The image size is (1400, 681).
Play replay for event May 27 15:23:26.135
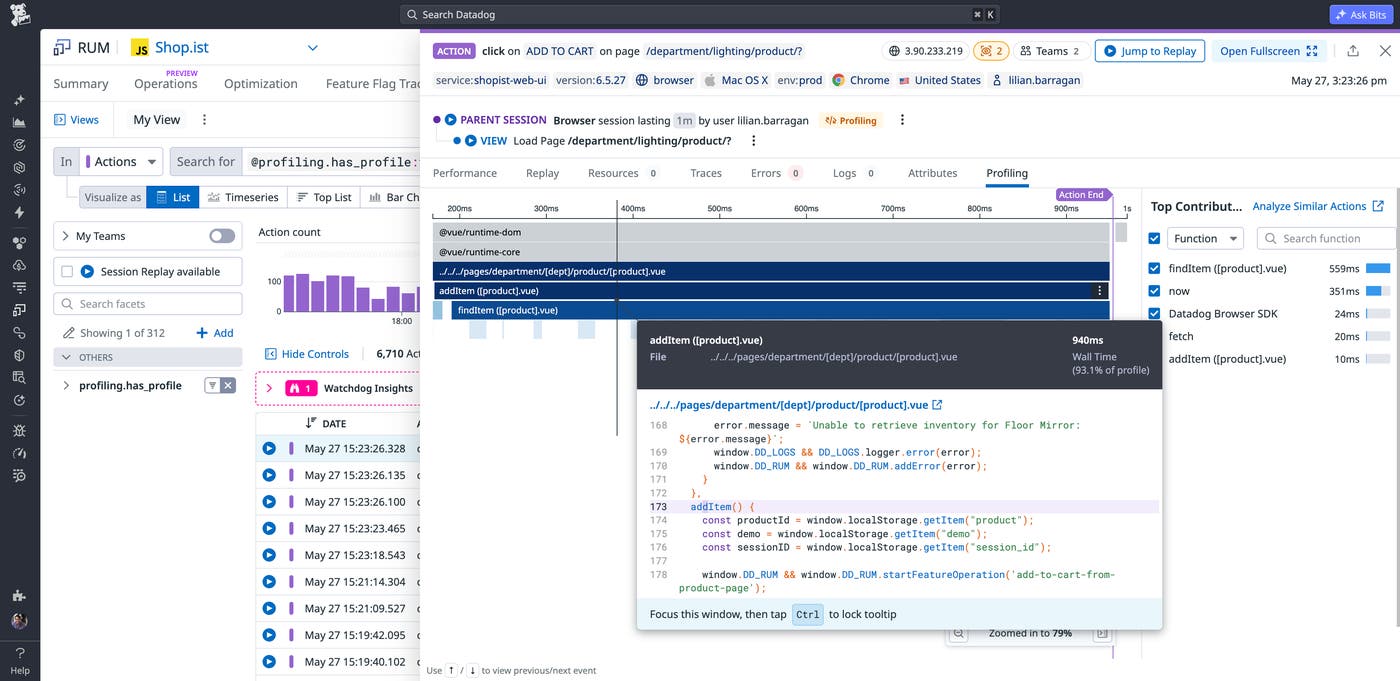click(x=269, y=475)
